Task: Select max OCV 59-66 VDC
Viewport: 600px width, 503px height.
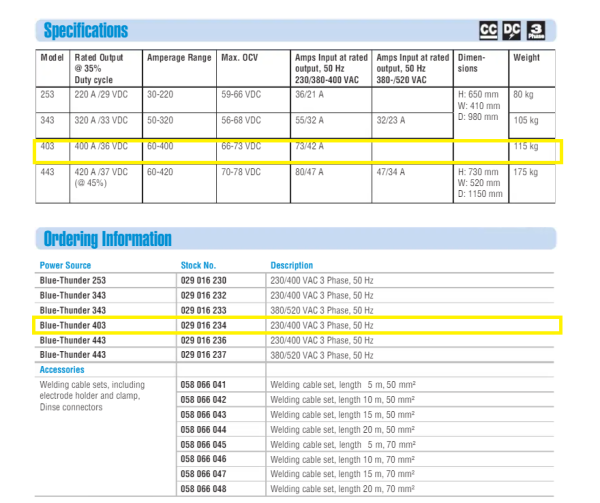Action: point(241,94)
